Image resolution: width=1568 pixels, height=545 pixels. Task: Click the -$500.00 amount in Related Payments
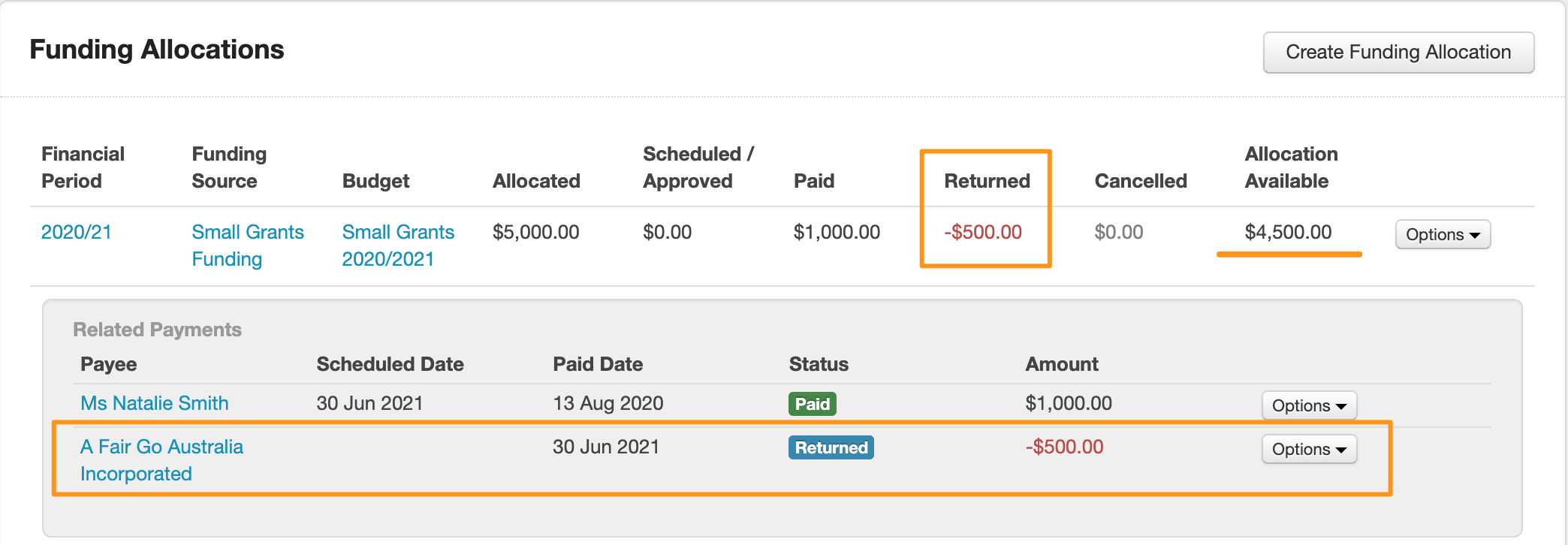(1064, 447)
